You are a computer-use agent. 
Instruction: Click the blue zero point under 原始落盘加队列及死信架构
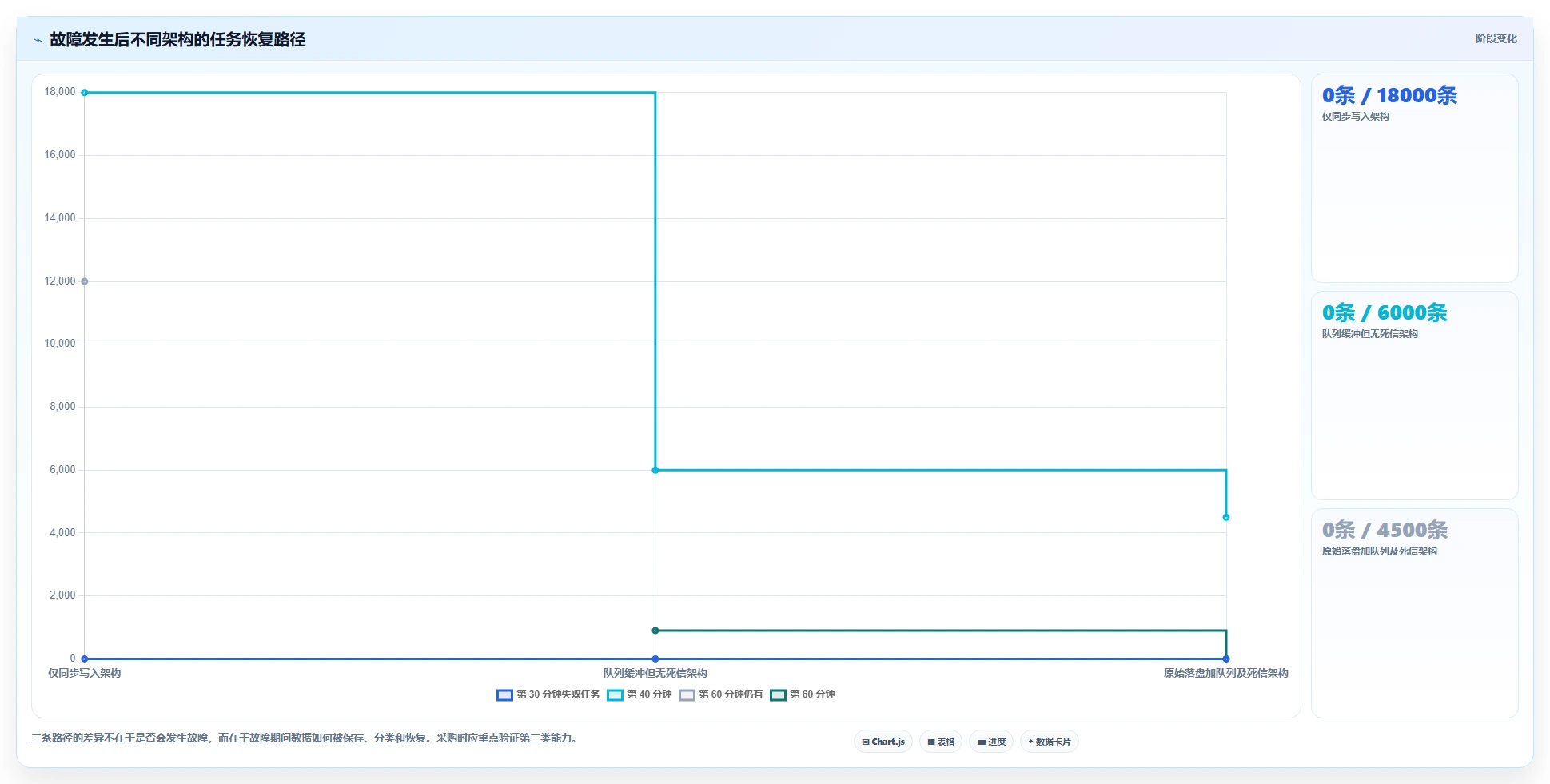pyautogui.click(x=1226, y=659)
